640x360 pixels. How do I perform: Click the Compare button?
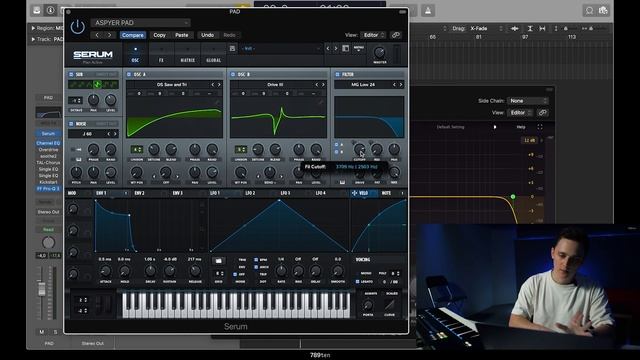pos(133,35)
